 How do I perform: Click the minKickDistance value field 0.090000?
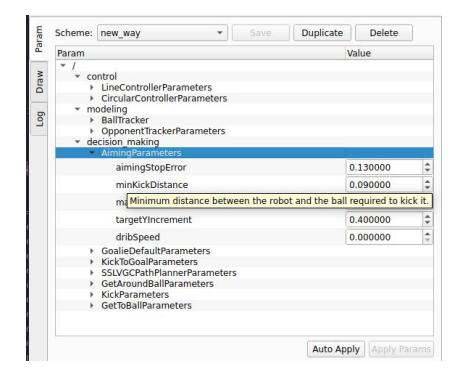[x=384, y=185]
